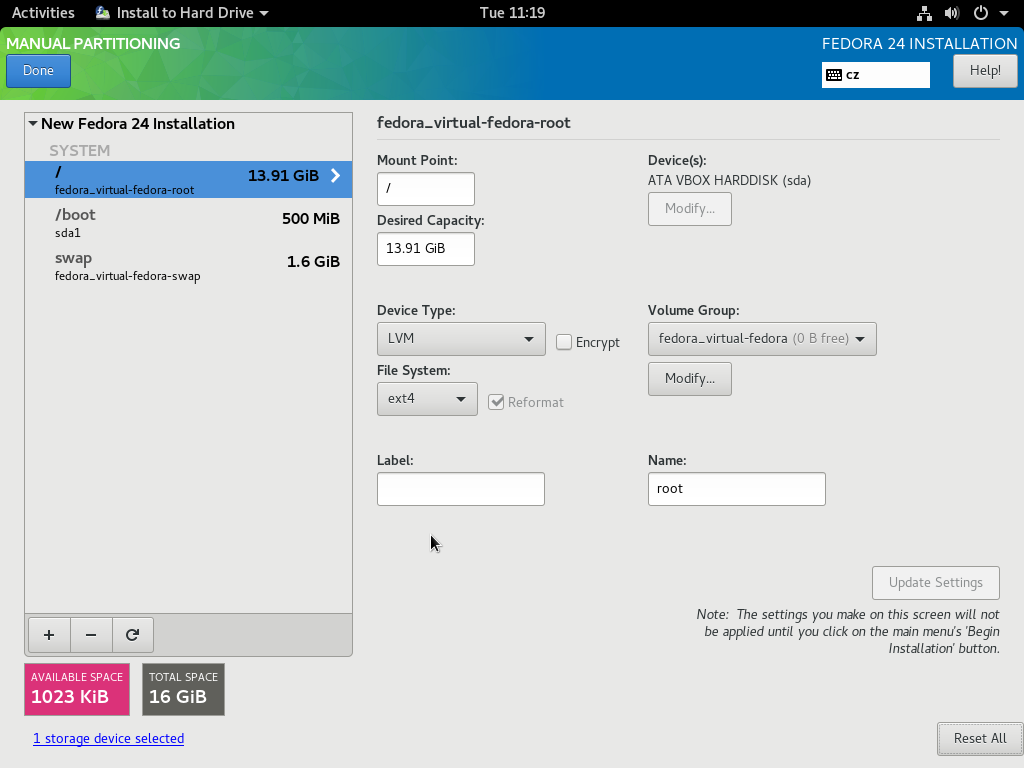Open the 1 storage device selected link
This screenshot has width=1024, height=768.
(108, 738)
